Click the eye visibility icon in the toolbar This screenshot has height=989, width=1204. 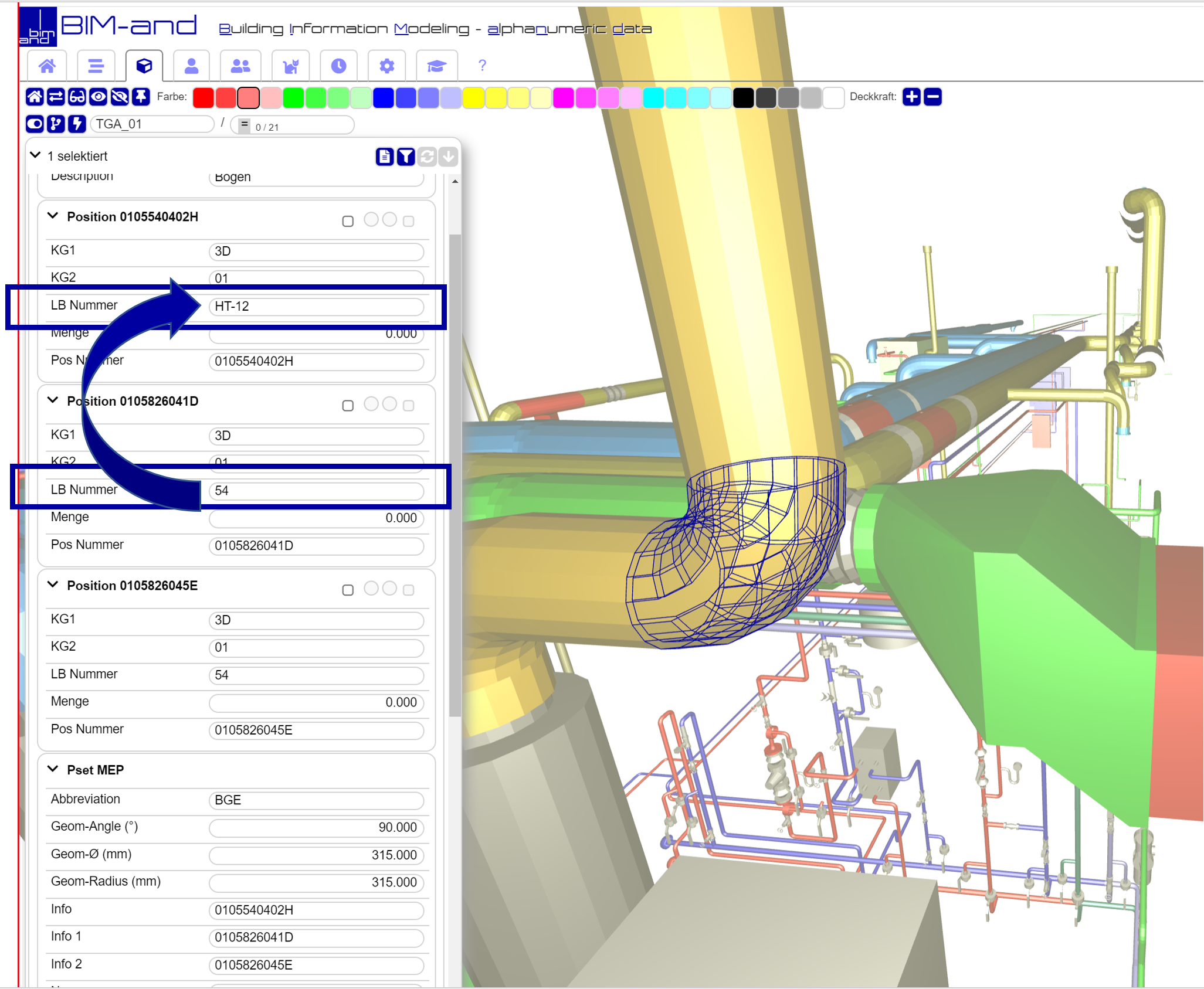98,97
